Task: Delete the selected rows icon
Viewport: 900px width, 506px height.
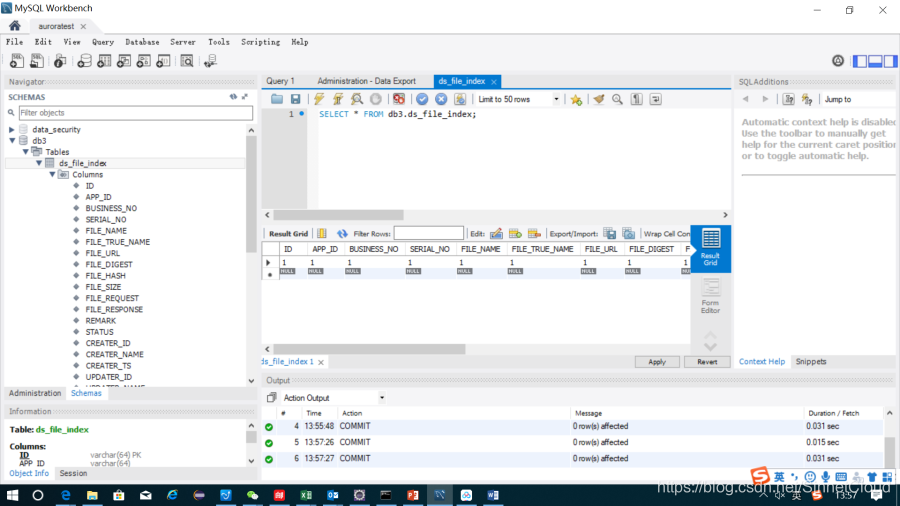Action: (x=534, y=233)
